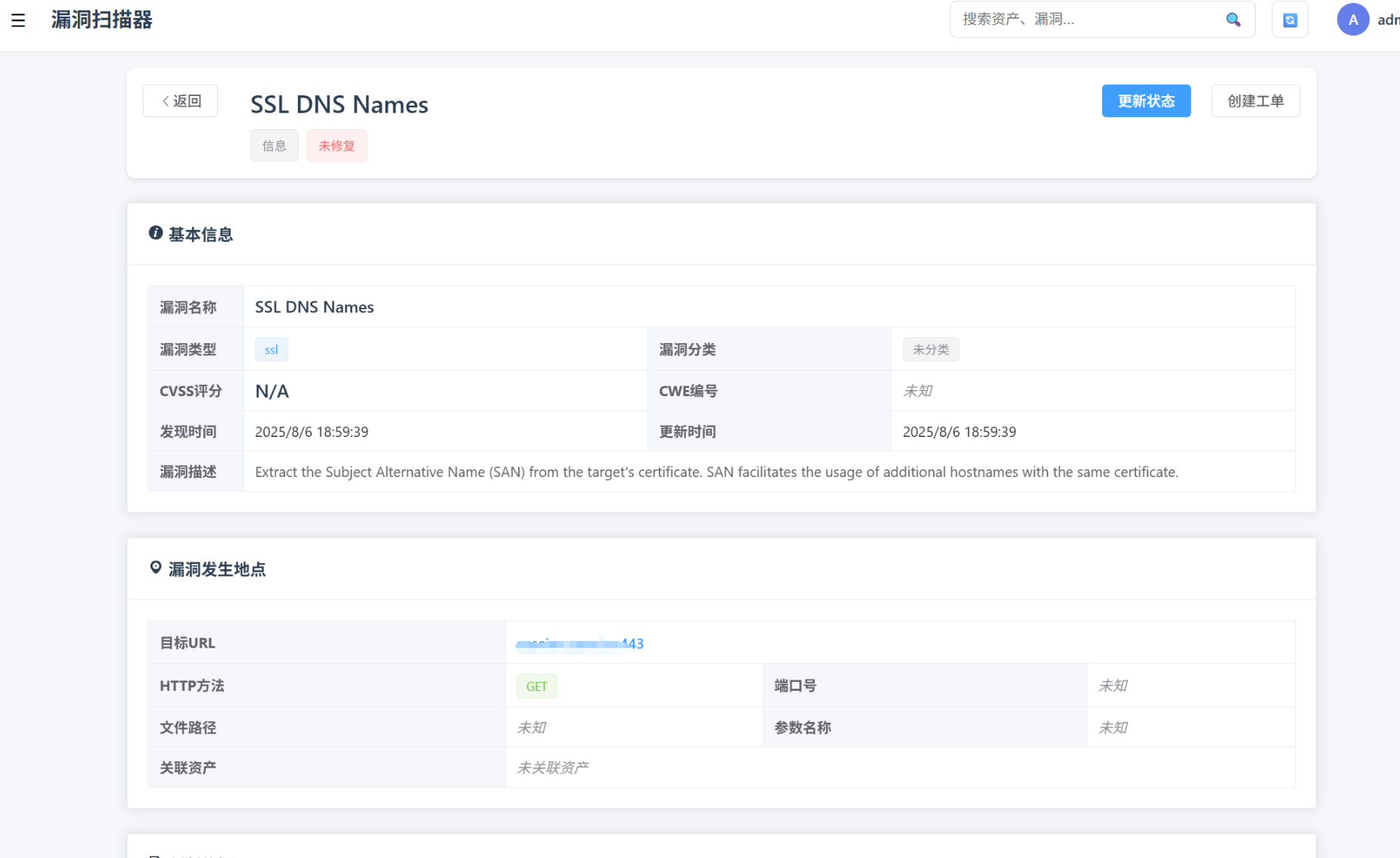Screen dimensions: 1400x858
Task: Click the 信息 severity badge
Action: coord(274,146)
